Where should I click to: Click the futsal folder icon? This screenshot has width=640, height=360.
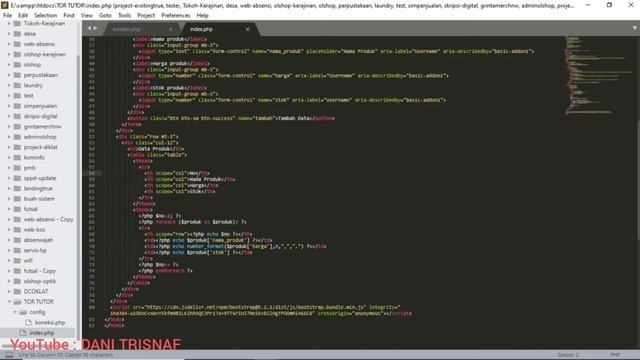tap(17, 209)
